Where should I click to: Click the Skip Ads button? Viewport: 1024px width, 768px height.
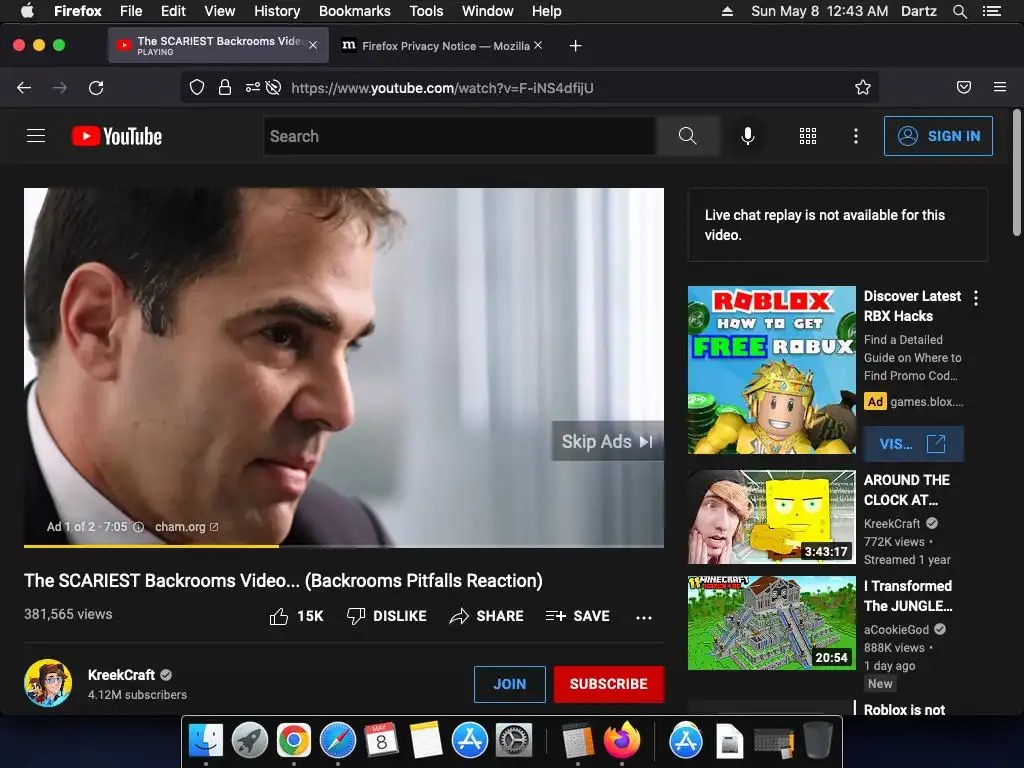tap(607, 441)
